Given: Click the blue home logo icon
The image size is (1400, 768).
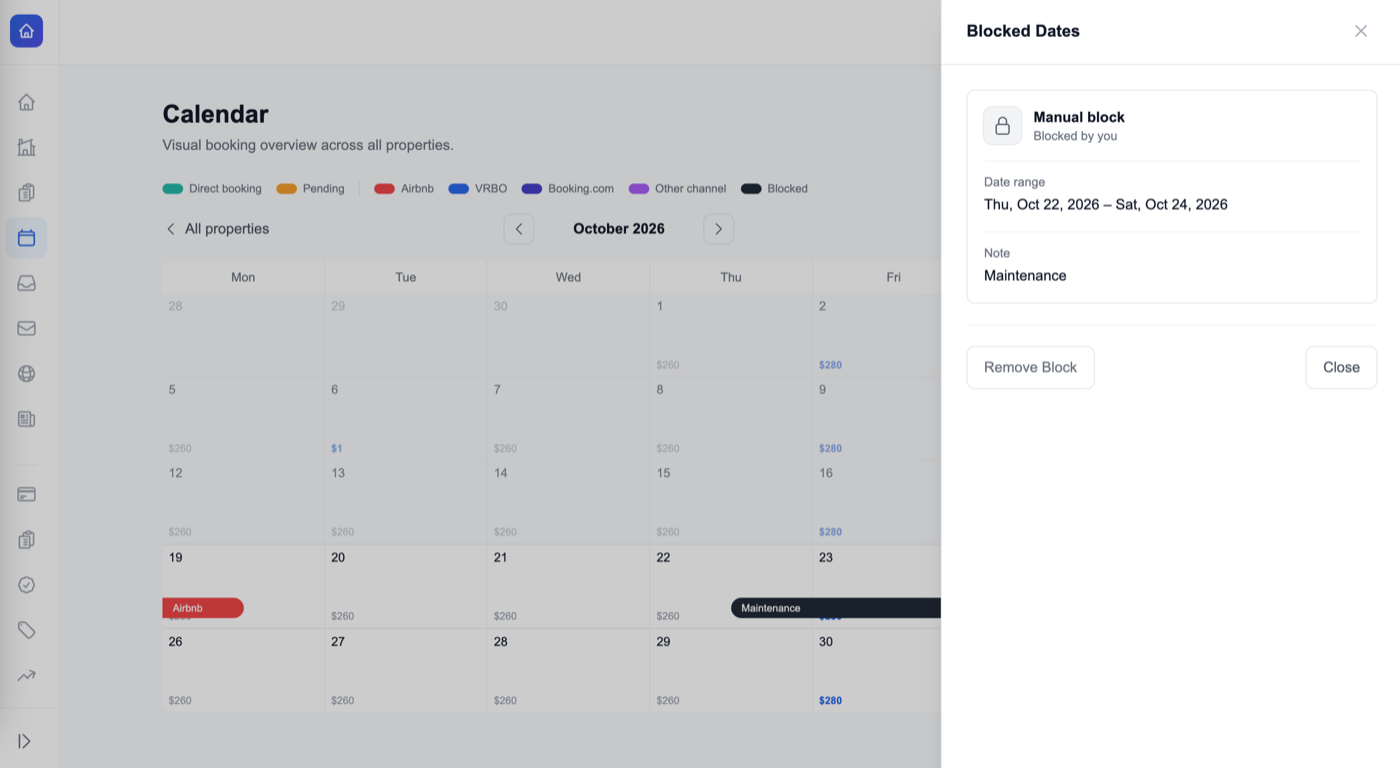Looking at the screenshot, I should click(x=26, y=31).
